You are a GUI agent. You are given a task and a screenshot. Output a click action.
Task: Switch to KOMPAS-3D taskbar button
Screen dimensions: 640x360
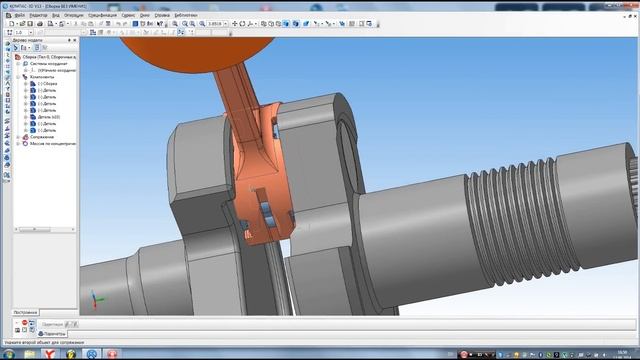pyautogui.click(x=91, y=353)
